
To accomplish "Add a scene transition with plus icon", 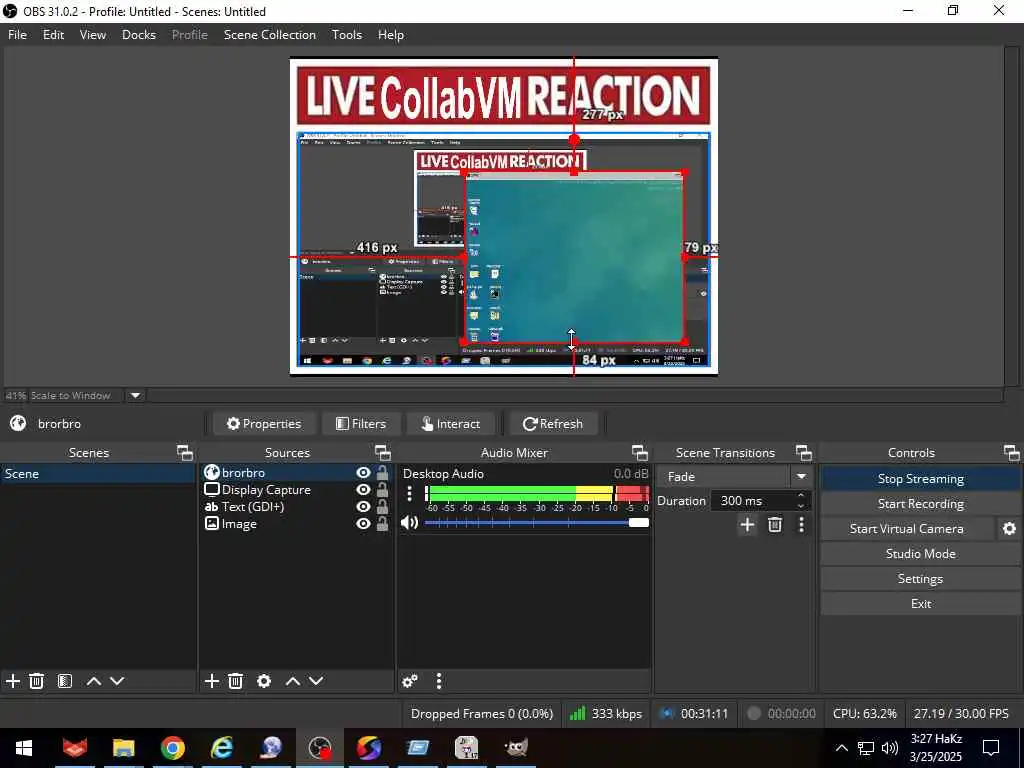I will click(747, 524).
